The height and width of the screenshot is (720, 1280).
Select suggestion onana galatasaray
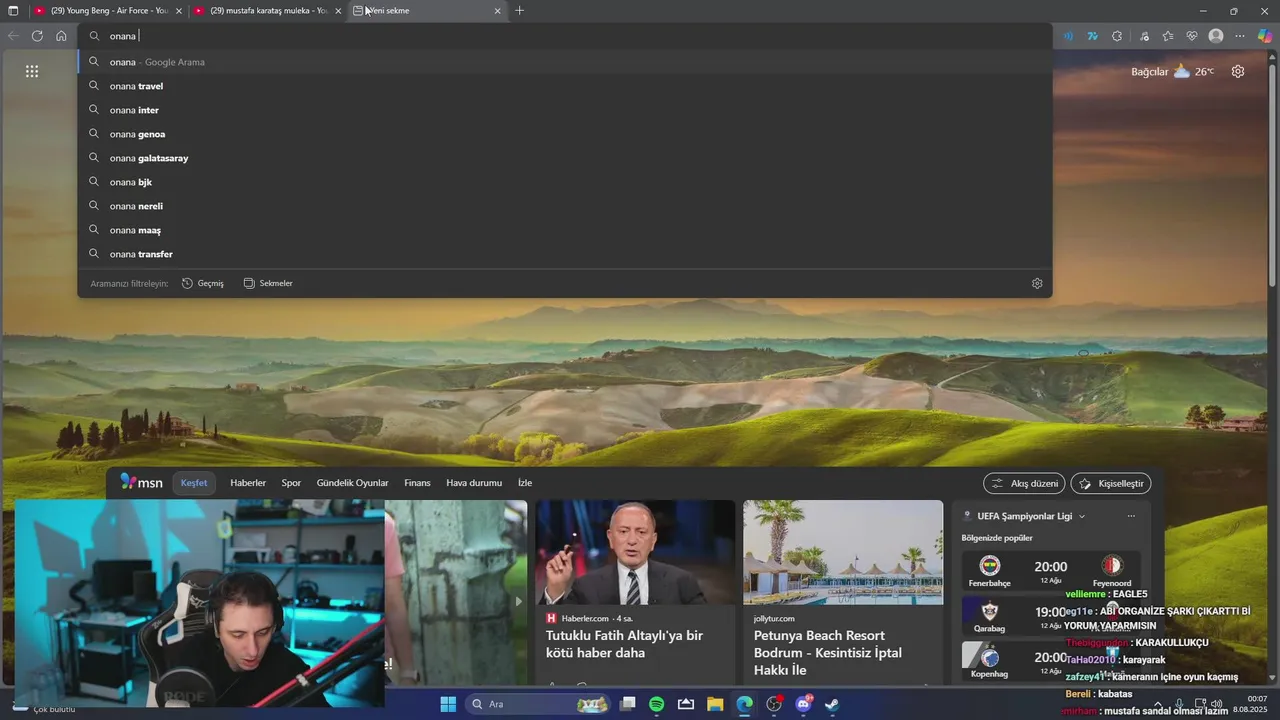(x=565, y=158)
